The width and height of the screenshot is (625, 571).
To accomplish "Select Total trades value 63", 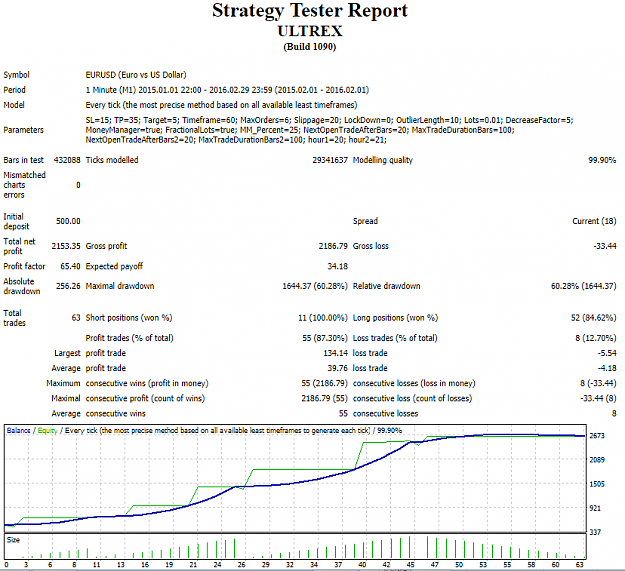I will pos(76,318).
